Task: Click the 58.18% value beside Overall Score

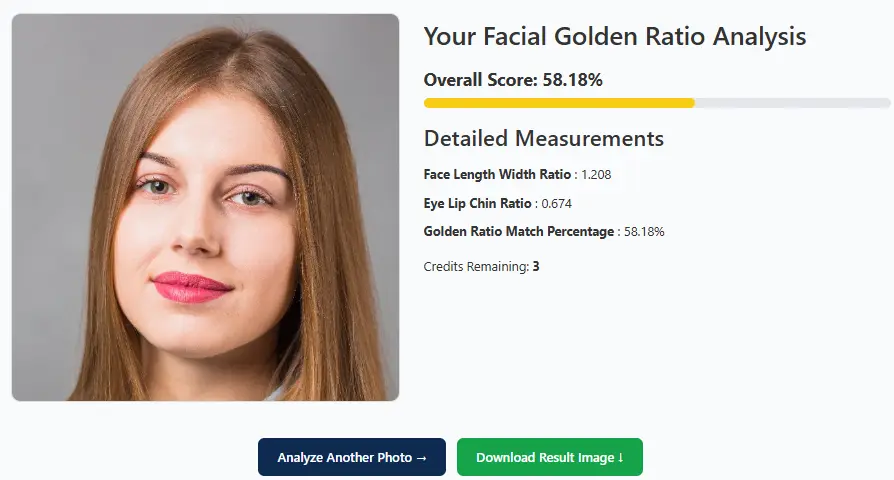Action: 572,80
